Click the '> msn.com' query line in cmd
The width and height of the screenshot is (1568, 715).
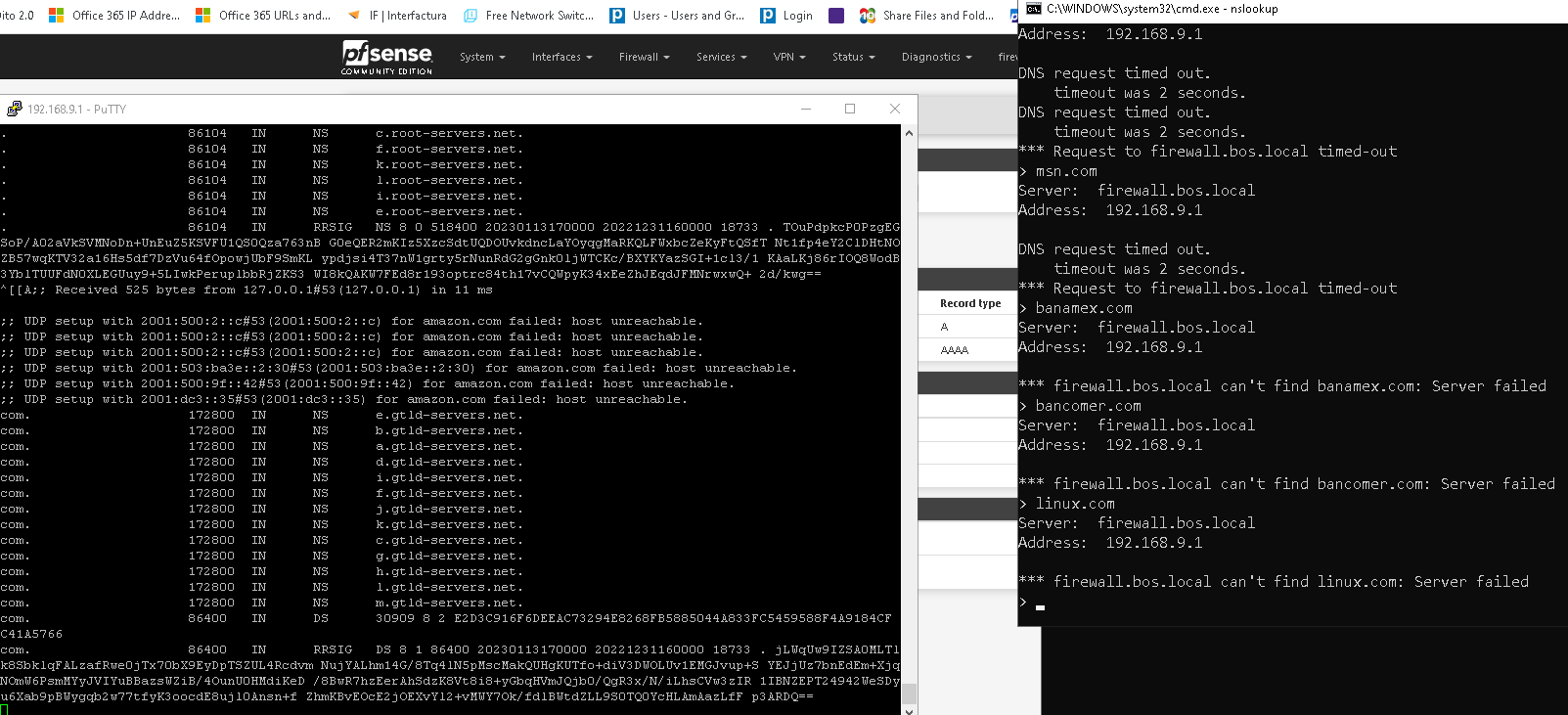coord(1058,171)
